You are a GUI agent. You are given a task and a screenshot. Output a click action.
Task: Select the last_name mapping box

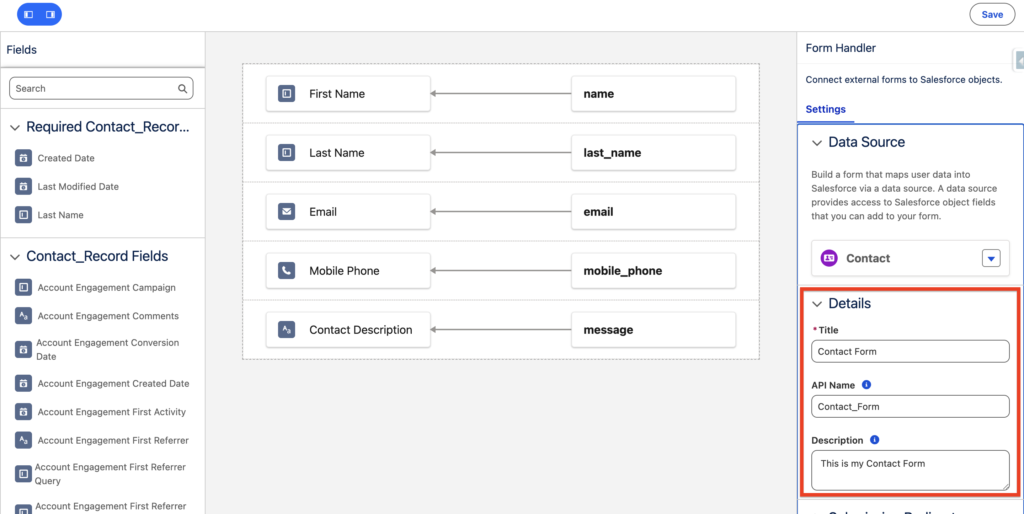tap(653, 153)
